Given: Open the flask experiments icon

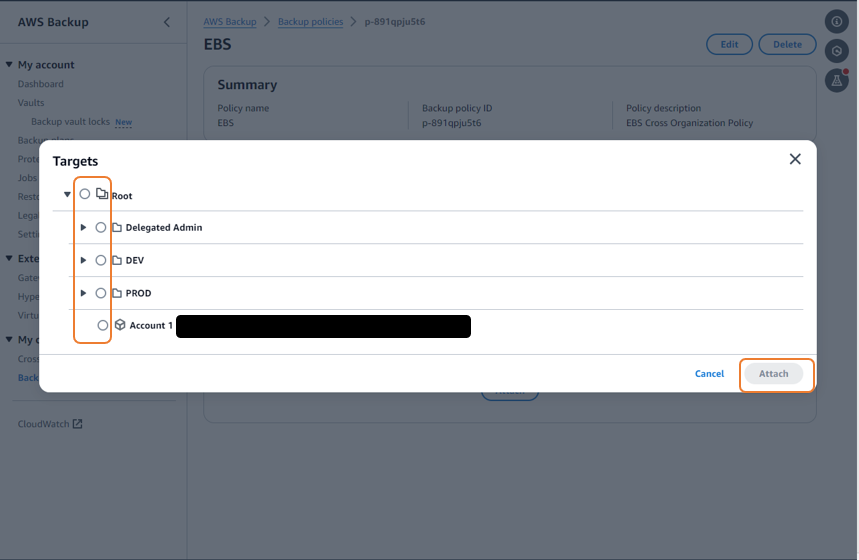Looking at the screenshot, I should click(837, 81).
